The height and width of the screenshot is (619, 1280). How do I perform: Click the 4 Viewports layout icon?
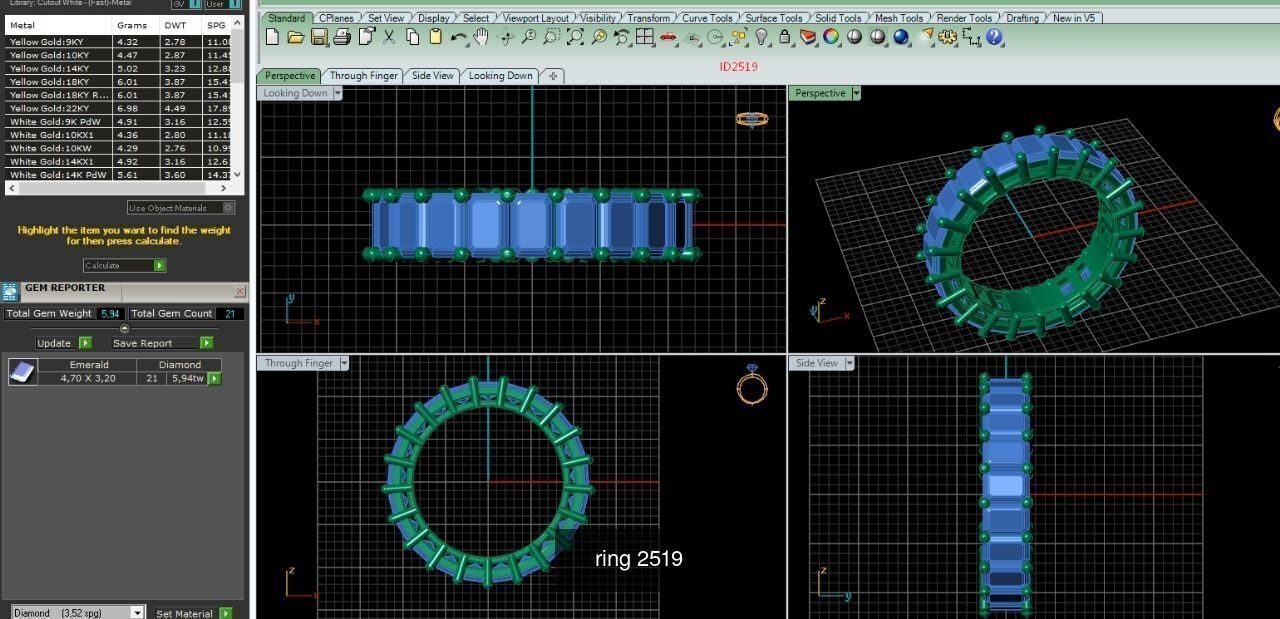click(x=645, y=37)
